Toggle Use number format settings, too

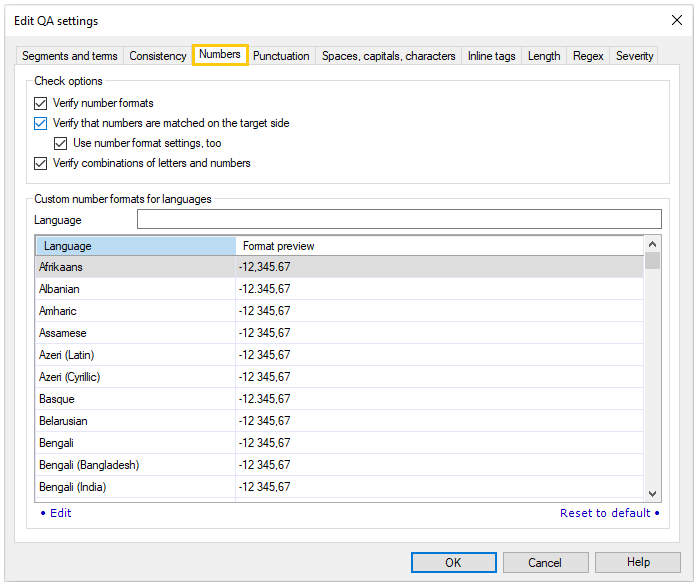pos(61,143)
